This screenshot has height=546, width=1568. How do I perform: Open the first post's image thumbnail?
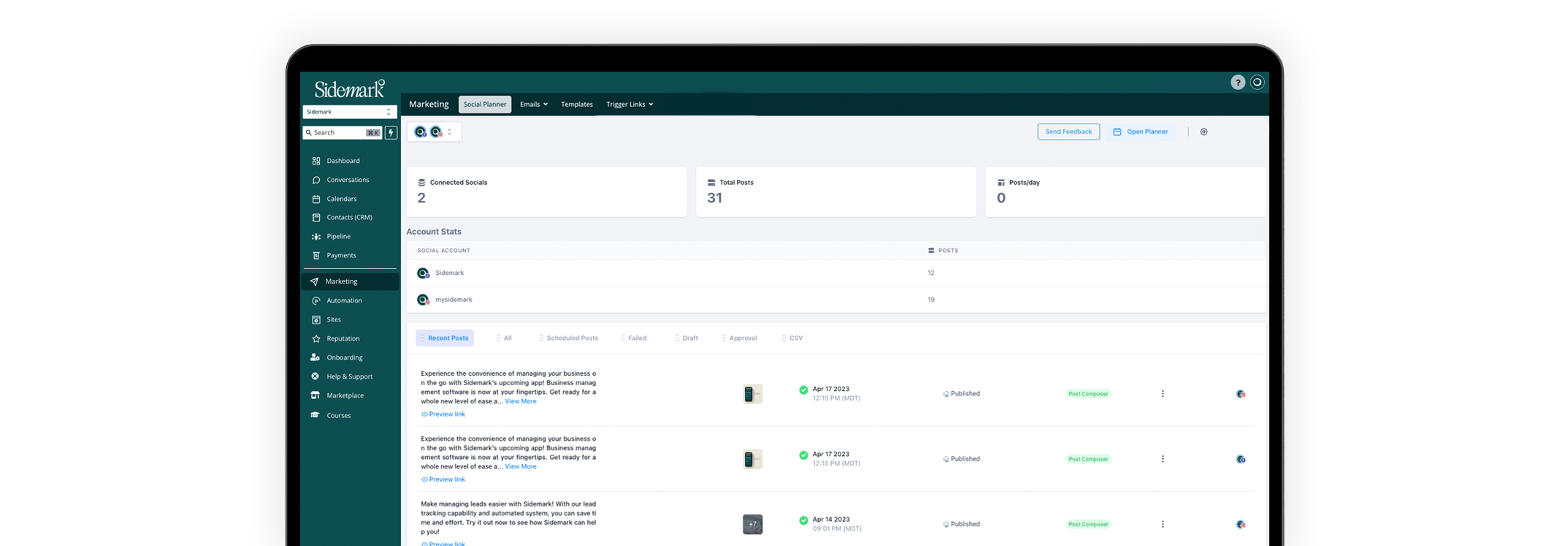coord(752,394)
